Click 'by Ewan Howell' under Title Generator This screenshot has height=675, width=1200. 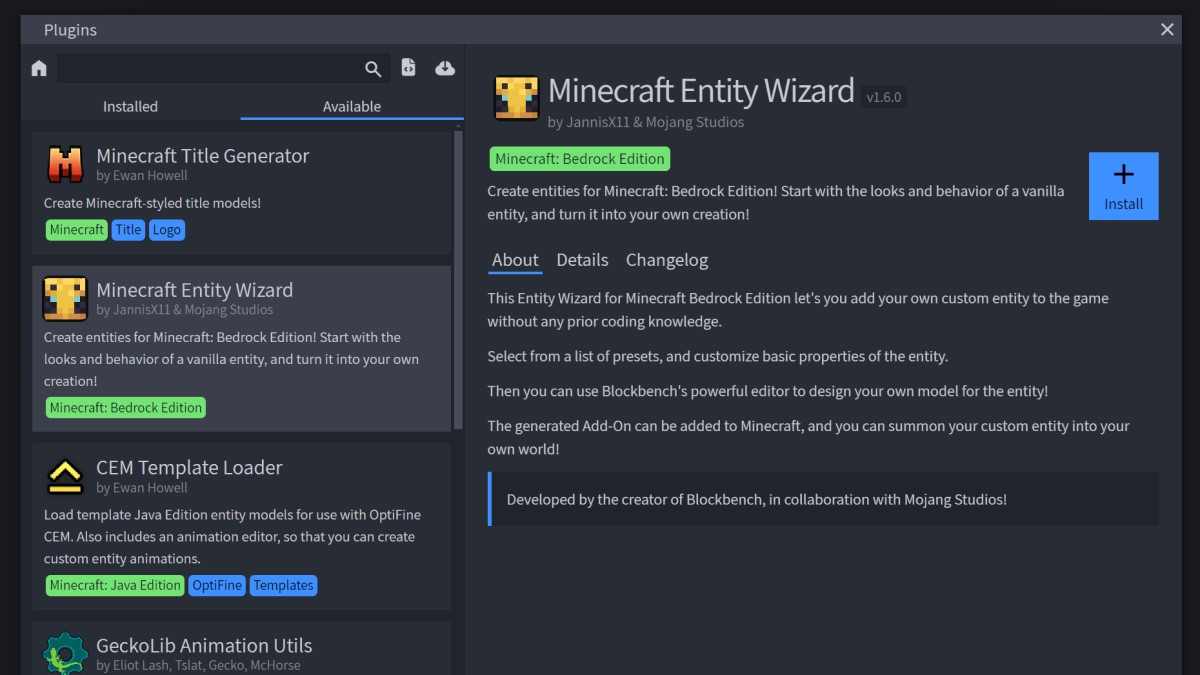142,176
